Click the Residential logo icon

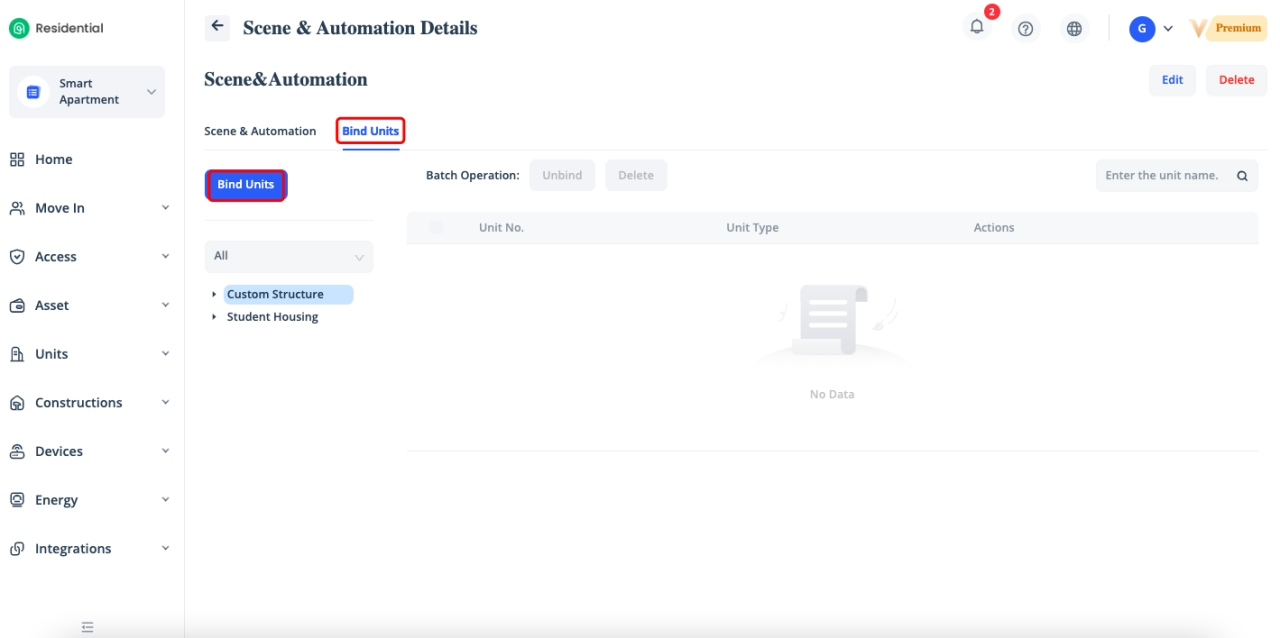(x=19, y=28)
